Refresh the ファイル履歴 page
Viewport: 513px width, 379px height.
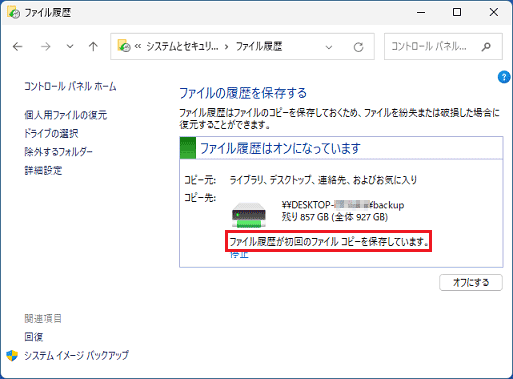click(358, 47)
